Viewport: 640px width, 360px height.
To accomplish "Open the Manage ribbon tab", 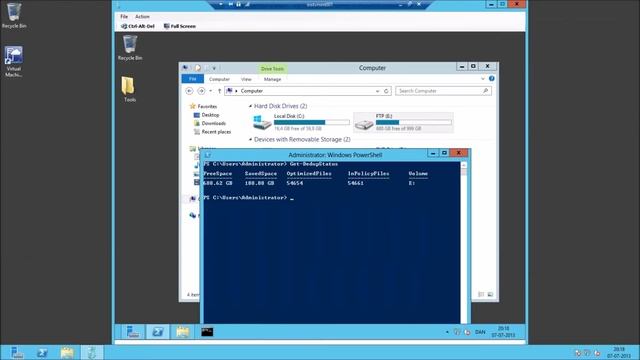I will 272,79.
